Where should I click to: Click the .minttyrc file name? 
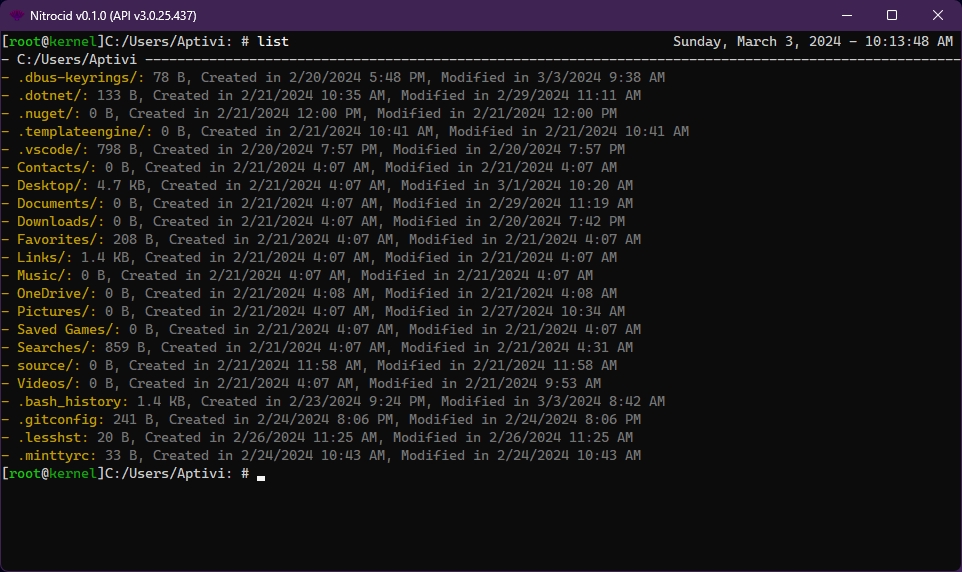pos(56,456)
